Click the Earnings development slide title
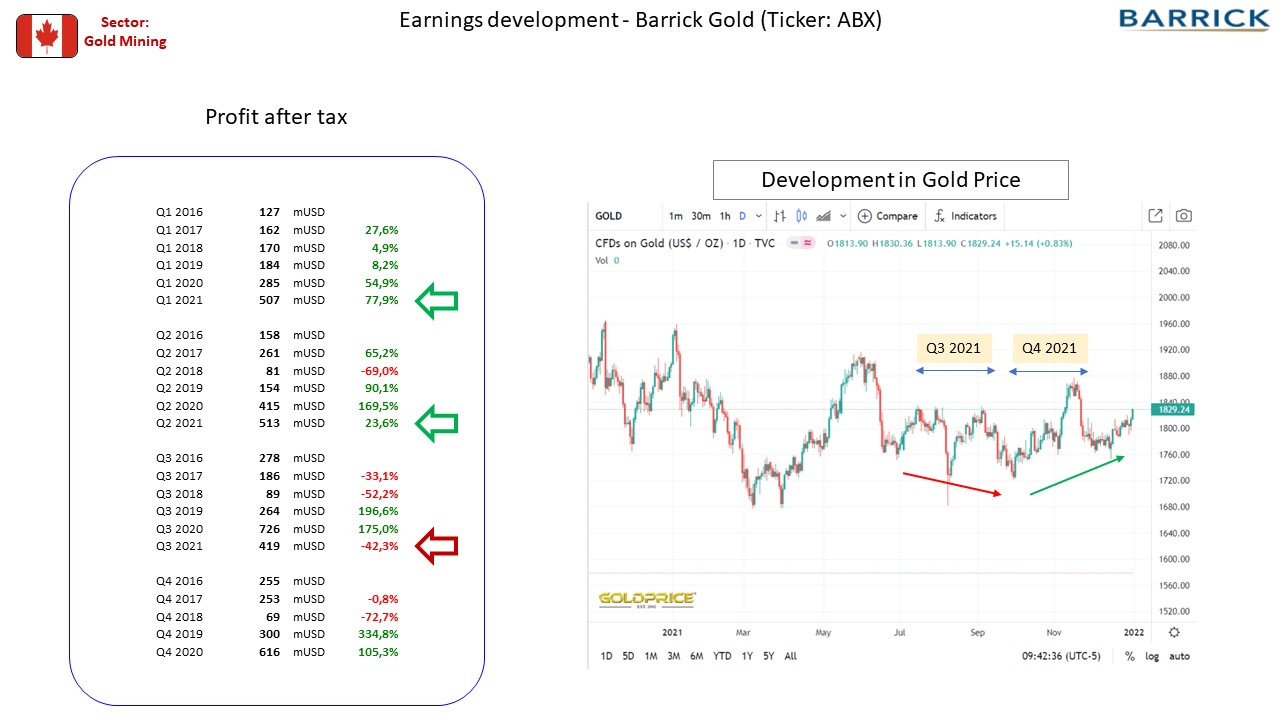This screenshot has width=1280, height=720. [x=640, y=20]
